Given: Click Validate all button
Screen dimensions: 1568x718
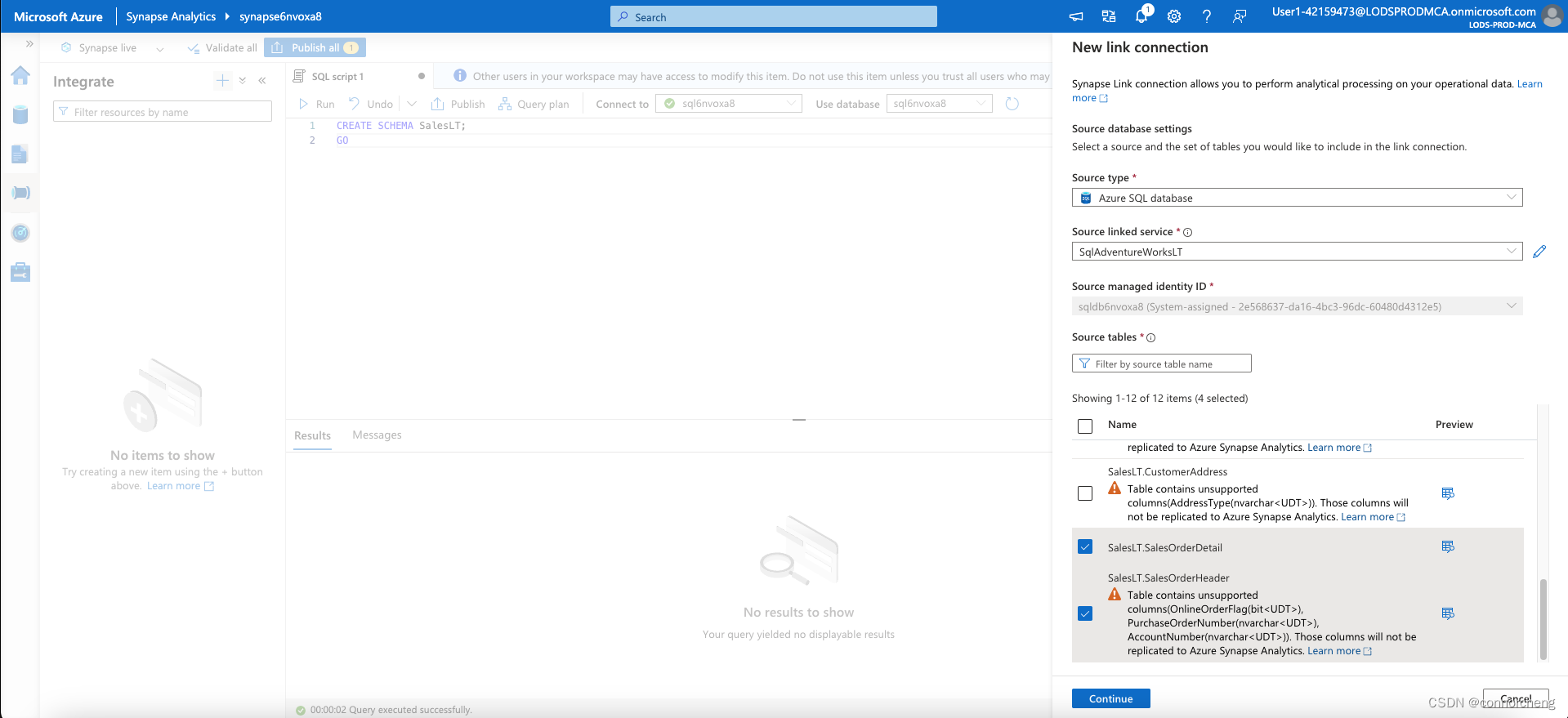Looking at the screenshot, I should (x=222, y=47).
